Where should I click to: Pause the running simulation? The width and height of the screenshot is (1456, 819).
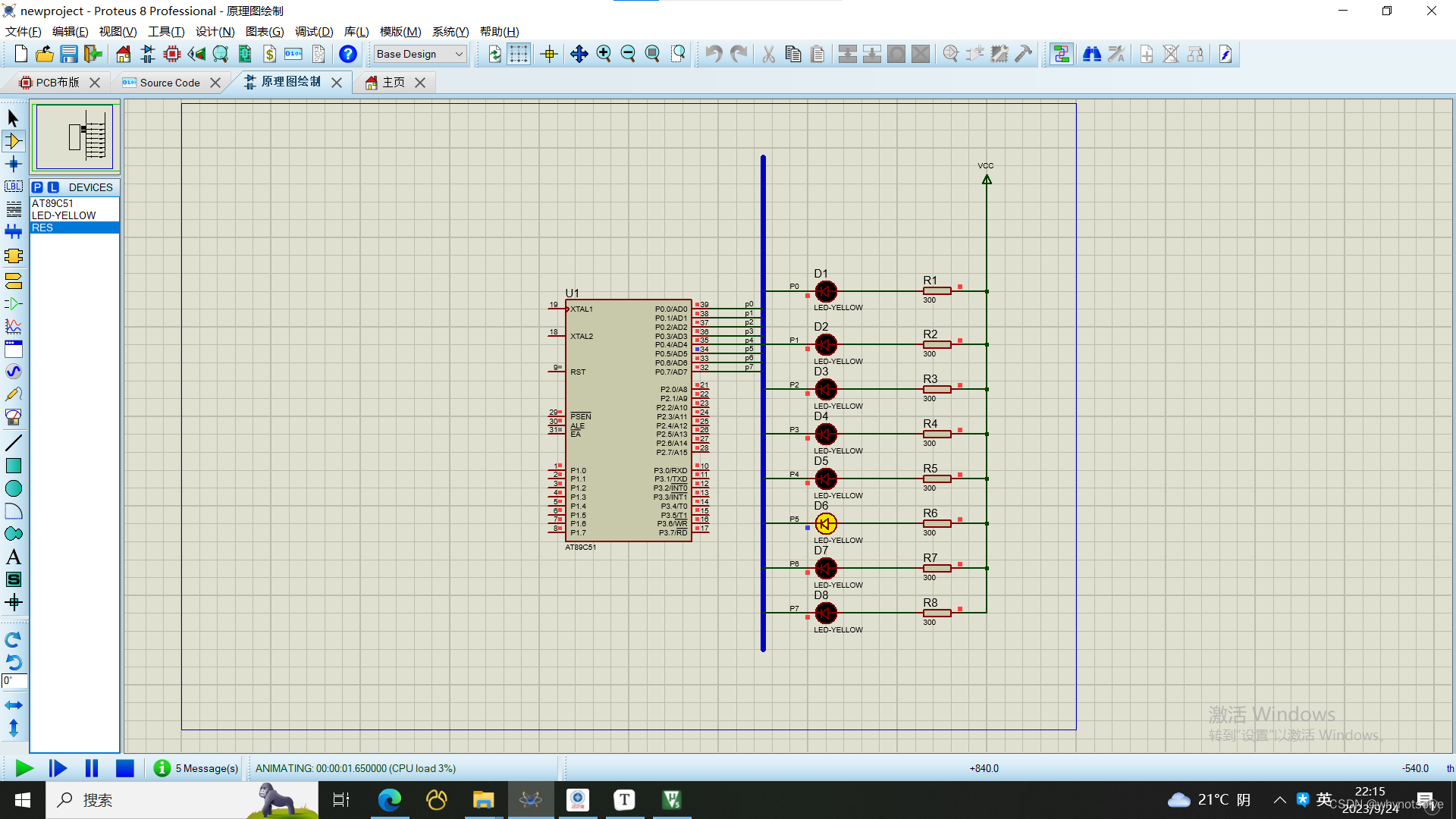pos(91,768)
